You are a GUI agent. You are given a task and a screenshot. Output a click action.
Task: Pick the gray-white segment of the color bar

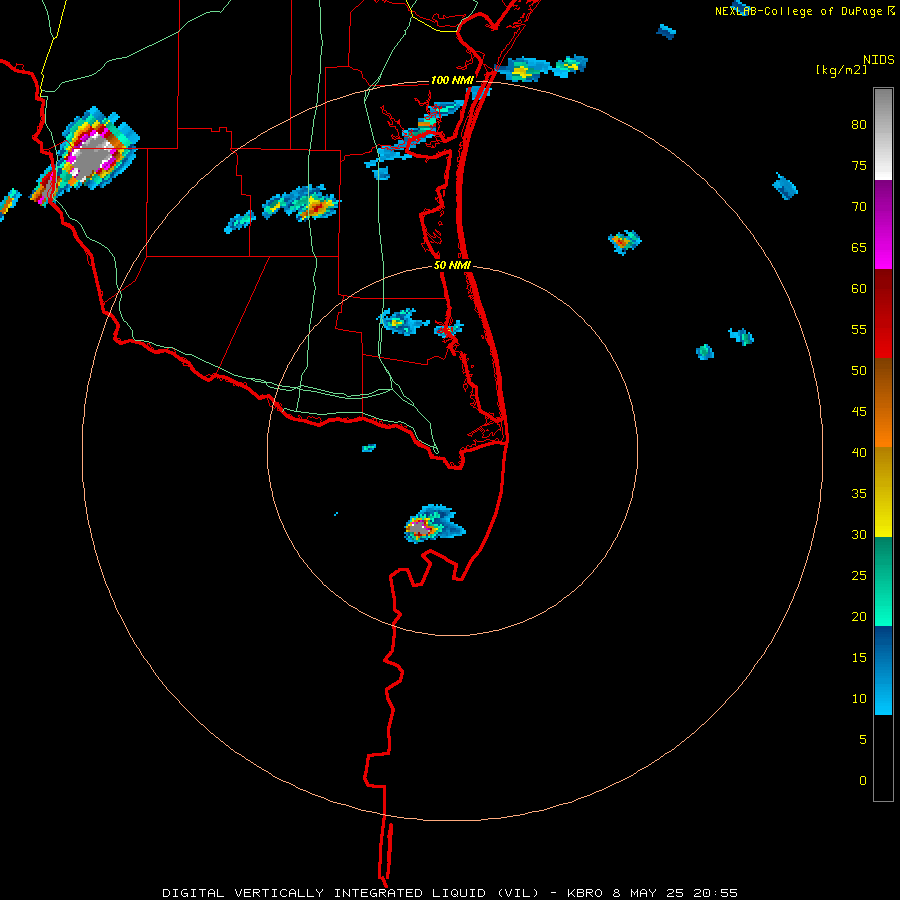point(883,134)
